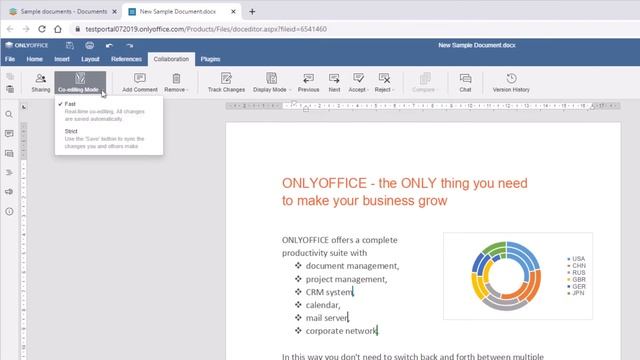This screenshot has height=360, width=640.
Task: Reload the page
Action: [x=42, y=29]
